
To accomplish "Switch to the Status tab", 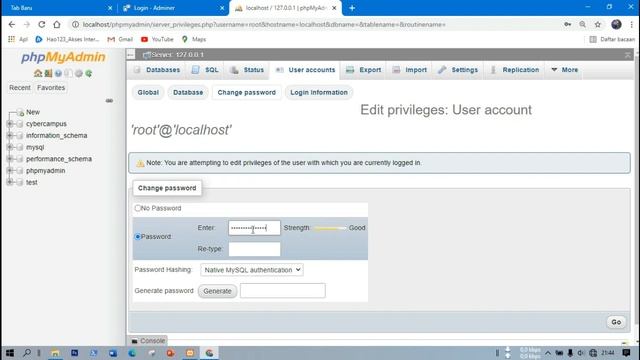I will coord(247,70).
